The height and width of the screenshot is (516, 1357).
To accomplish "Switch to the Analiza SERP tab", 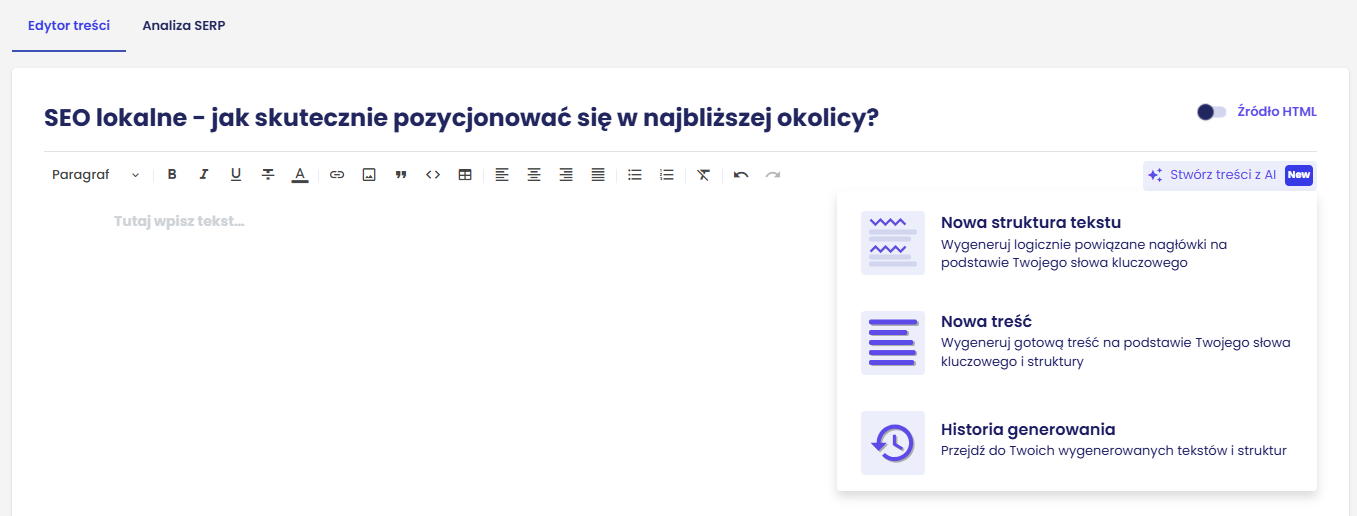I will click(x=184, y=26).
